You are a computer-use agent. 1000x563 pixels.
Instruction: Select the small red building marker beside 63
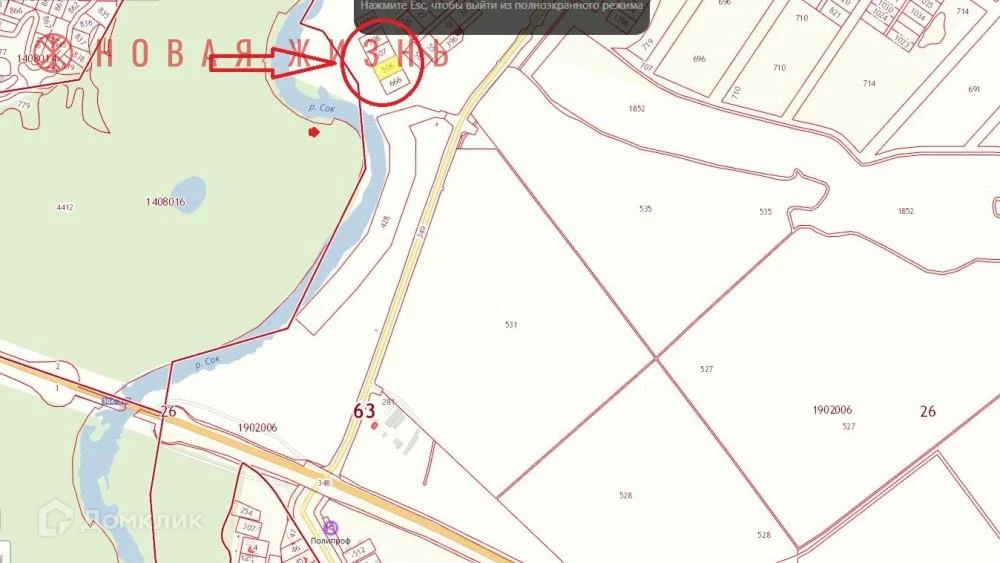374,425
